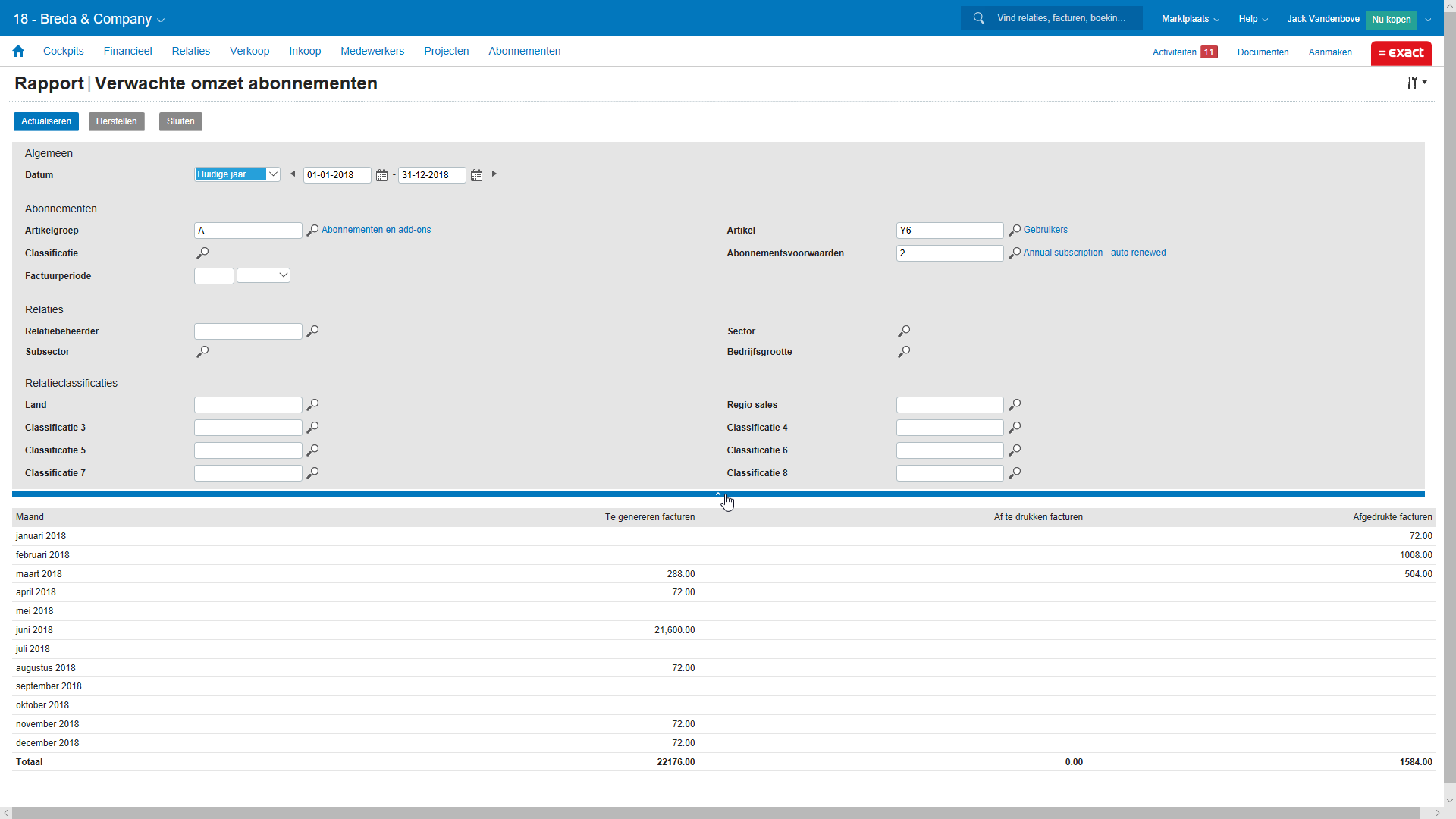
Task: Click the Factuurperiode number field
Action: [214, 276]
